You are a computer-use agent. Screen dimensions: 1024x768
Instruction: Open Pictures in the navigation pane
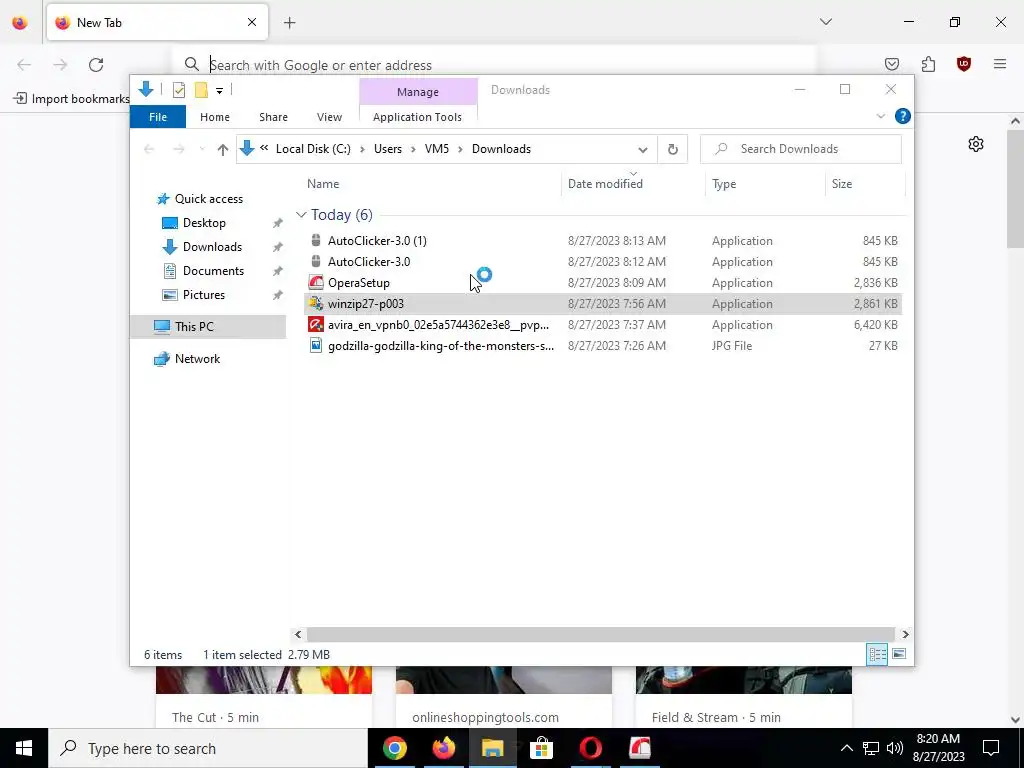[204, 295]
